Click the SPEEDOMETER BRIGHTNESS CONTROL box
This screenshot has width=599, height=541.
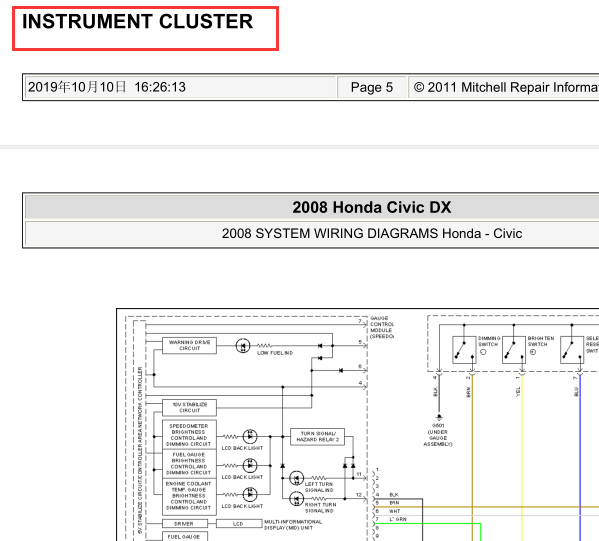click(x=189, y=435)
